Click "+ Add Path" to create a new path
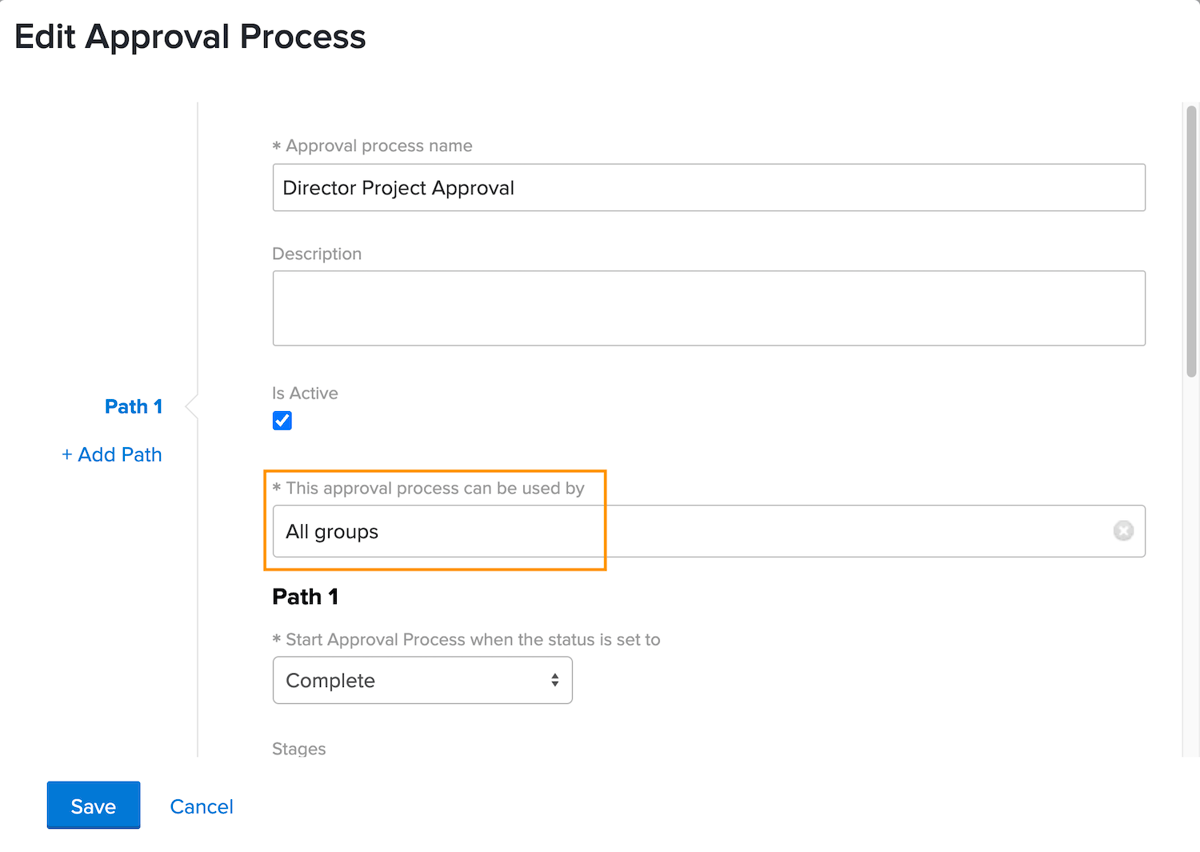The height and width of the screenshot is (852, 1200). [111, 454]
